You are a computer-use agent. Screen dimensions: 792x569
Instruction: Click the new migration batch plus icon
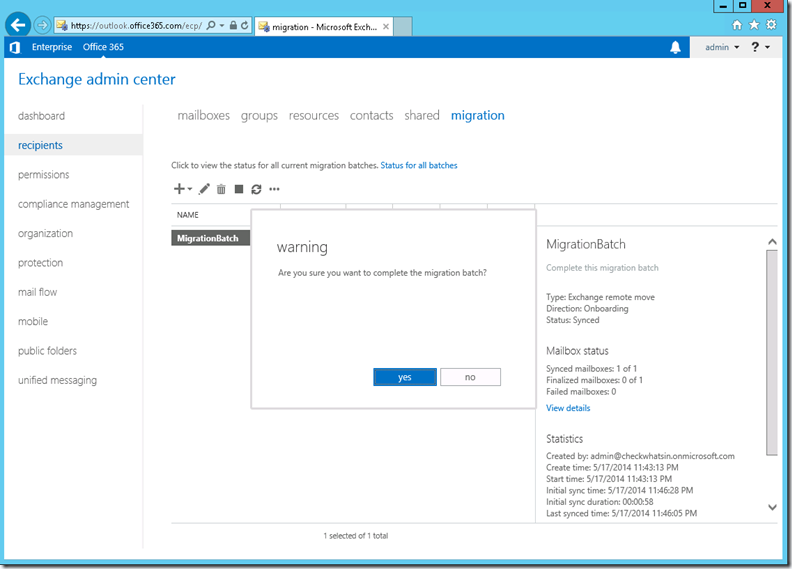click(x=179, y=189)
